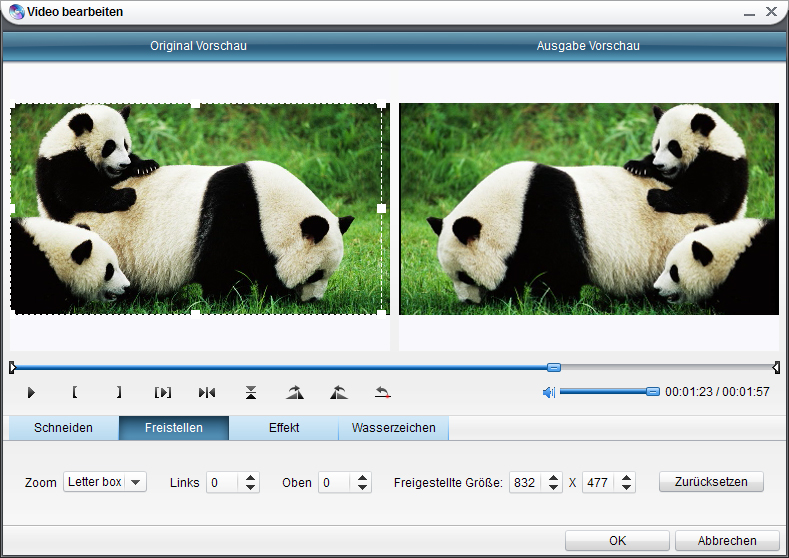This screenshot has height=558, width=789.
Task: Click the second rotate icon
Action: [338, 392]
